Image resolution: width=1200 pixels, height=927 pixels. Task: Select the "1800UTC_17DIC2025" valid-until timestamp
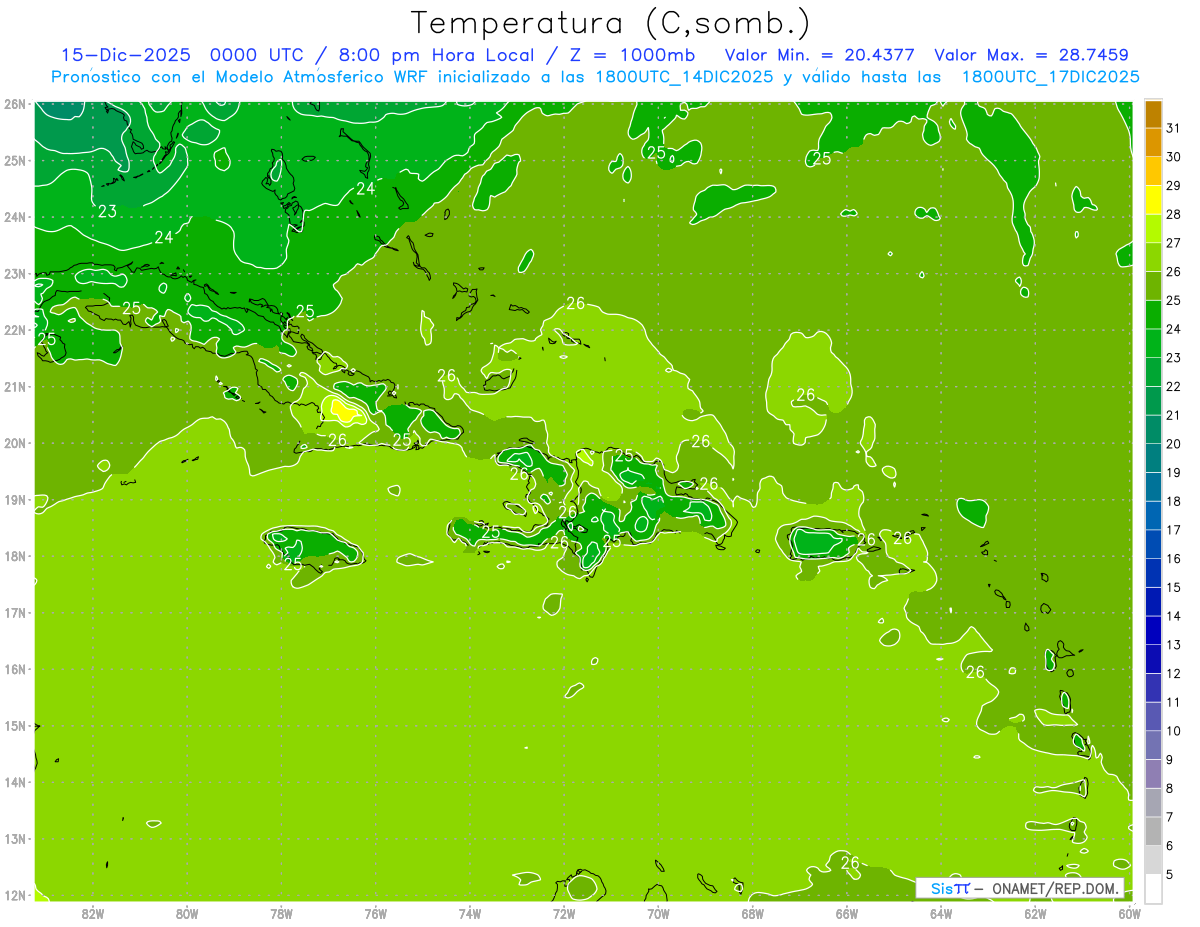point(1050,77)
